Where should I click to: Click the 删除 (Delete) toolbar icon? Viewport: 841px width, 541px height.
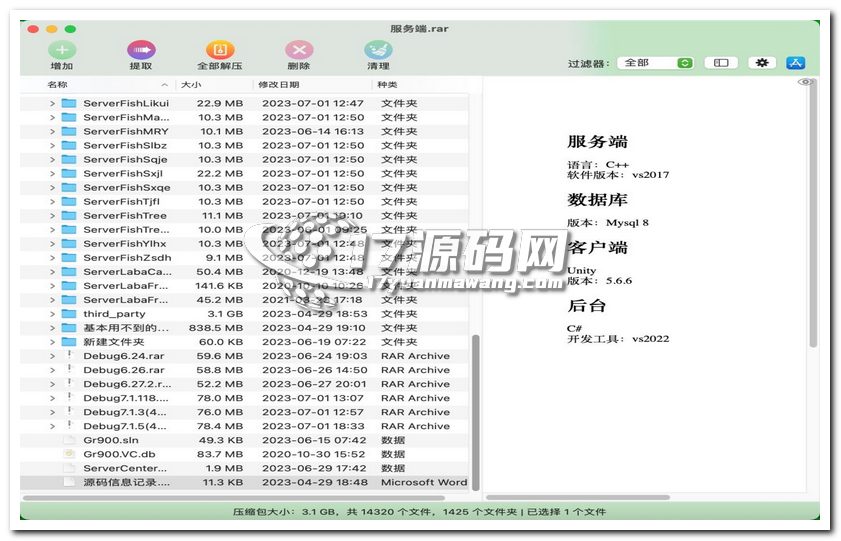click(x=299, y=50)
